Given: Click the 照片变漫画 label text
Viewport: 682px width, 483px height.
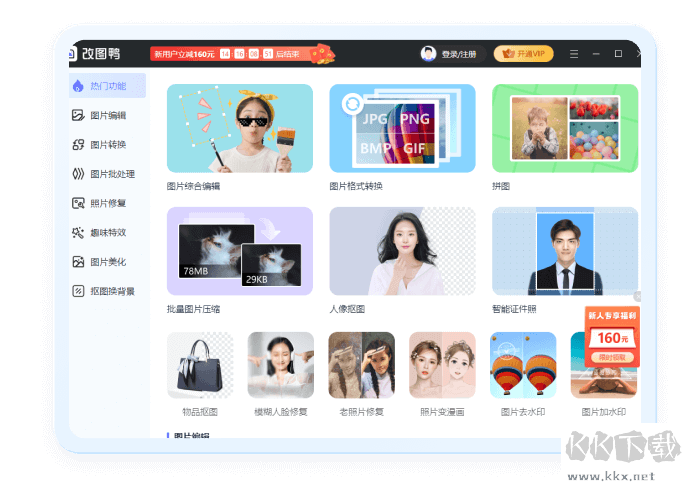Looking at the screenshot, I should click(442, 412).
